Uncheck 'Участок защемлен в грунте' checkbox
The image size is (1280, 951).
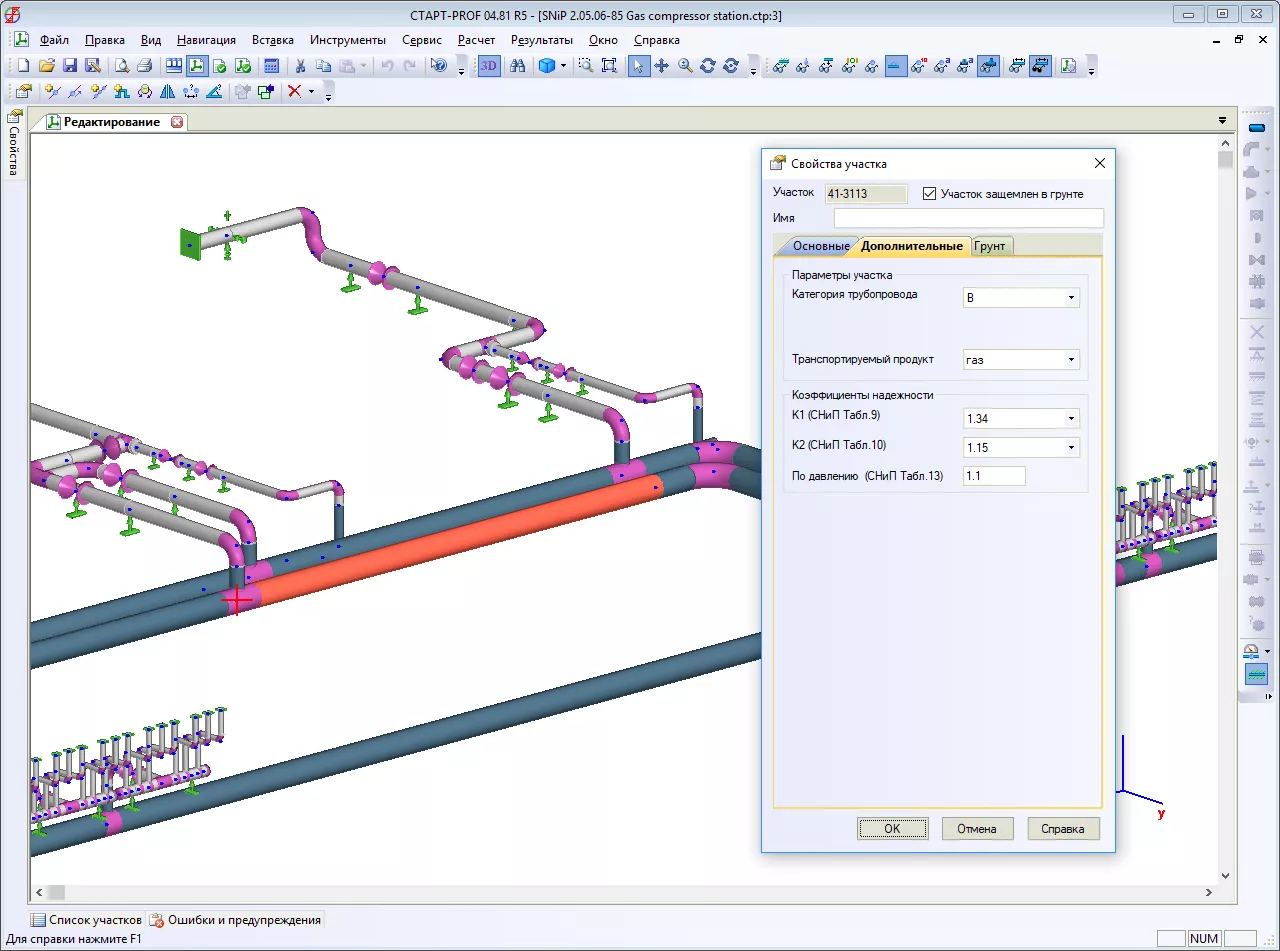(930, 193)
